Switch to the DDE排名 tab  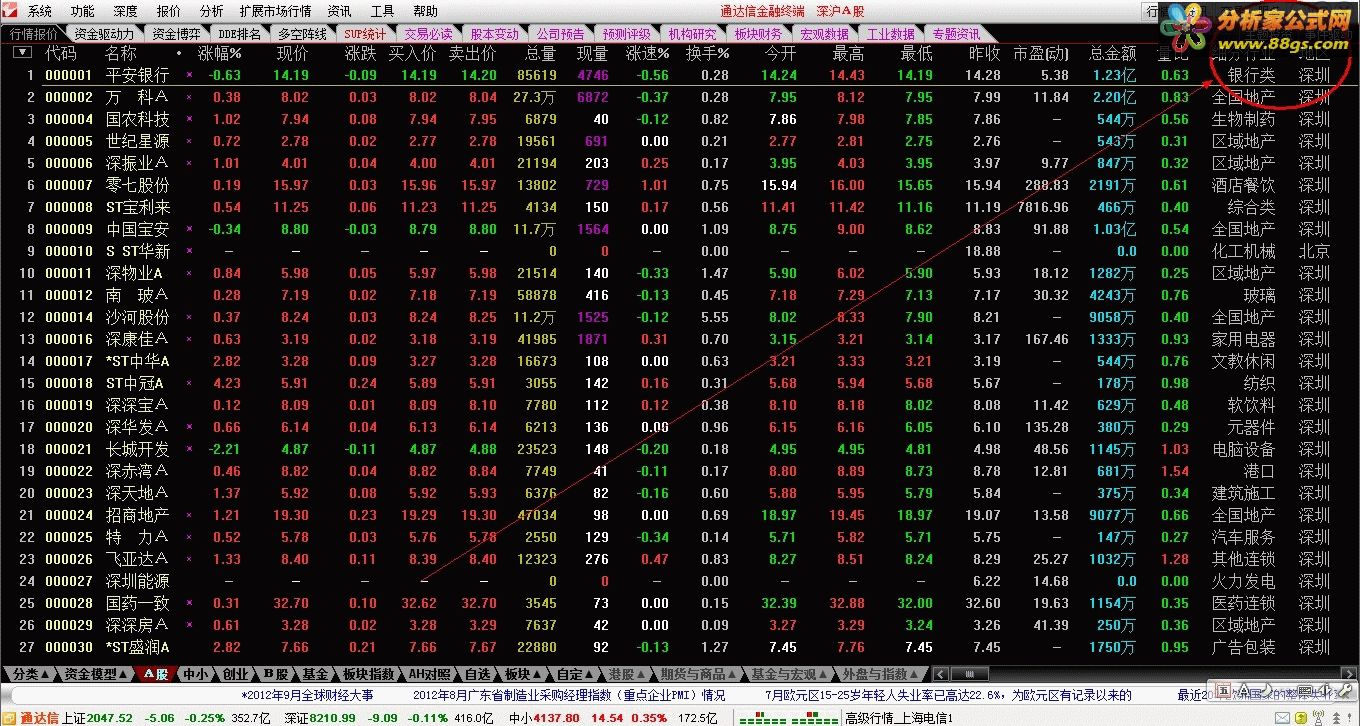tap(240, 33)
